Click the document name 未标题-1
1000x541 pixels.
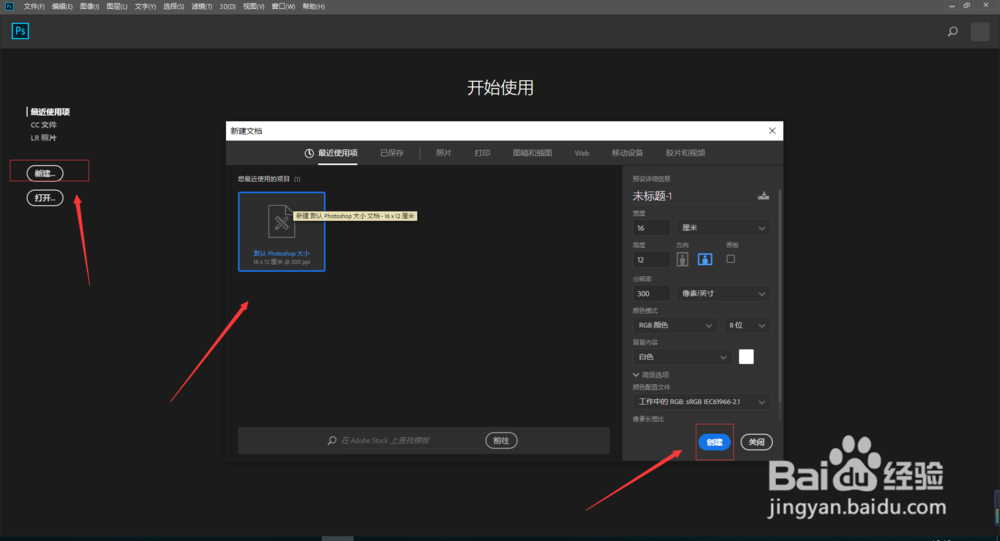pos(652,196)
